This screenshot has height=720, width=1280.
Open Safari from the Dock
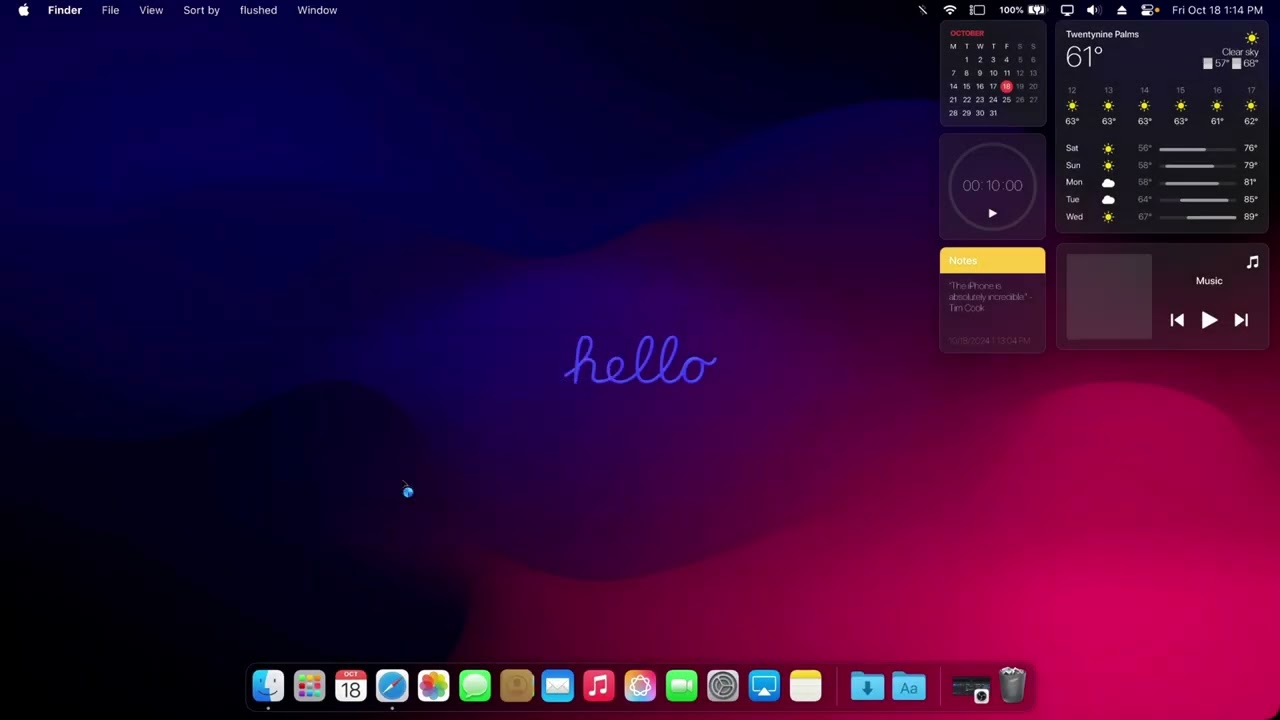pos(392,686)
